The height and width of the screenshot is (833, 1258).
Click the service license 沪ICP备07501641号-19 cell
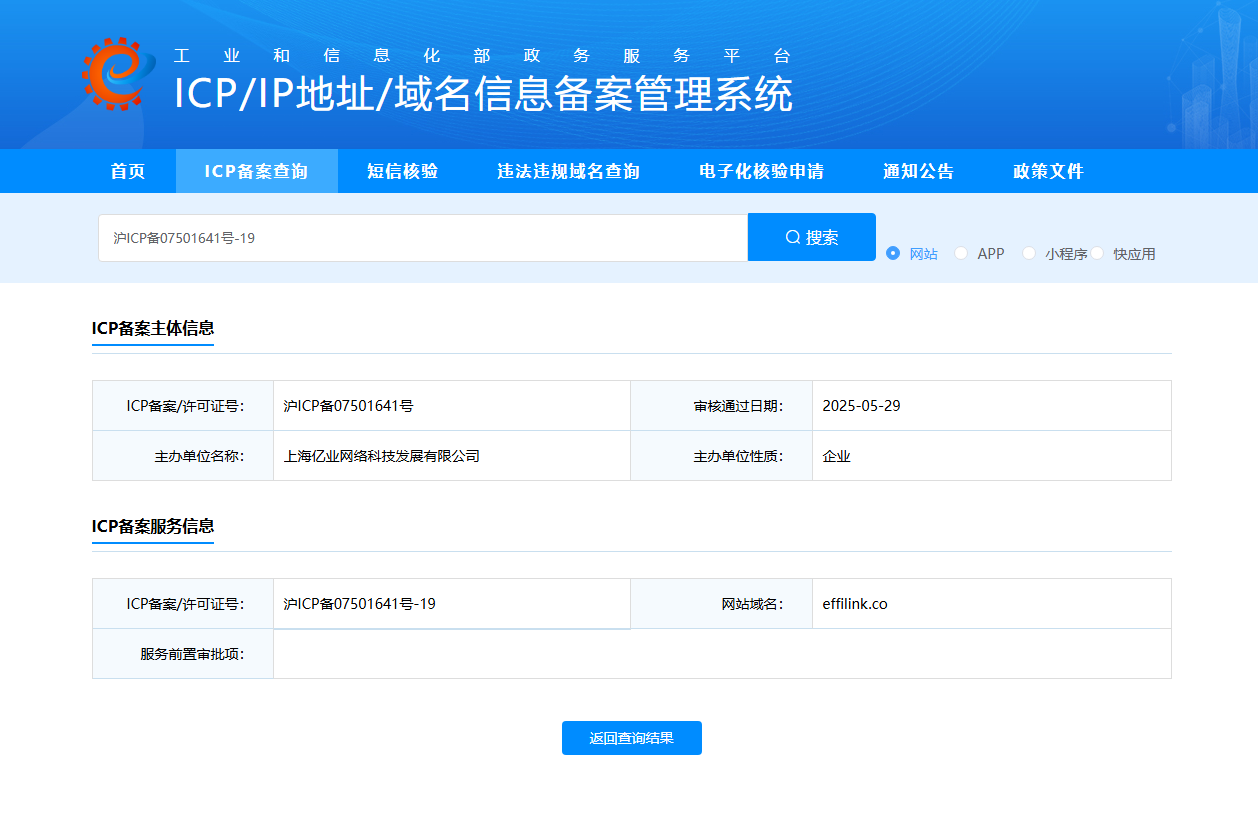click(x=452, y=604)
